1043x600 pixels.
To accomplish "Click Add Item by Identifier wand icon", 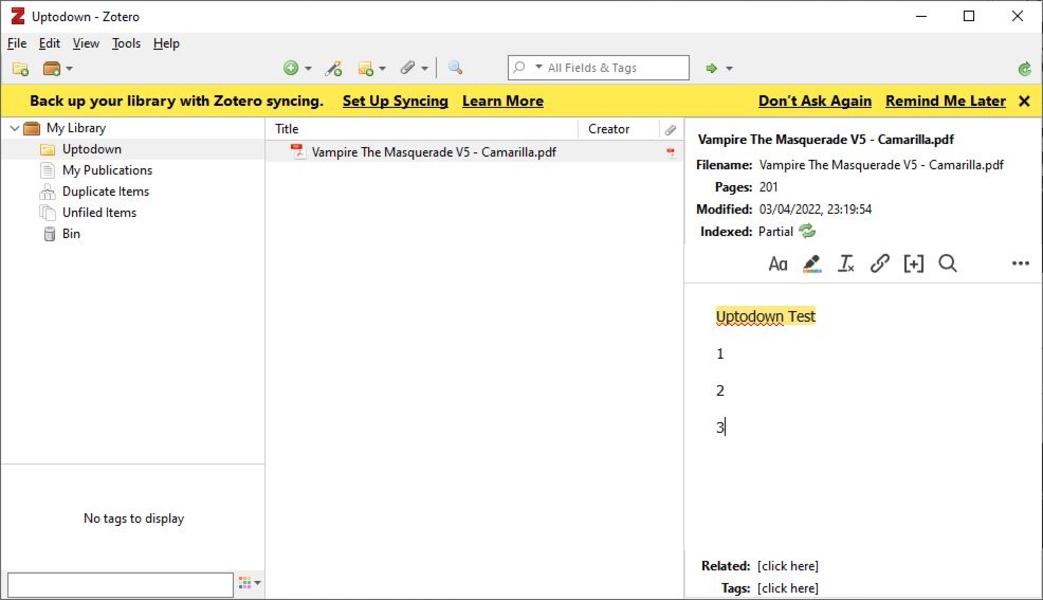I will [334, 68].
